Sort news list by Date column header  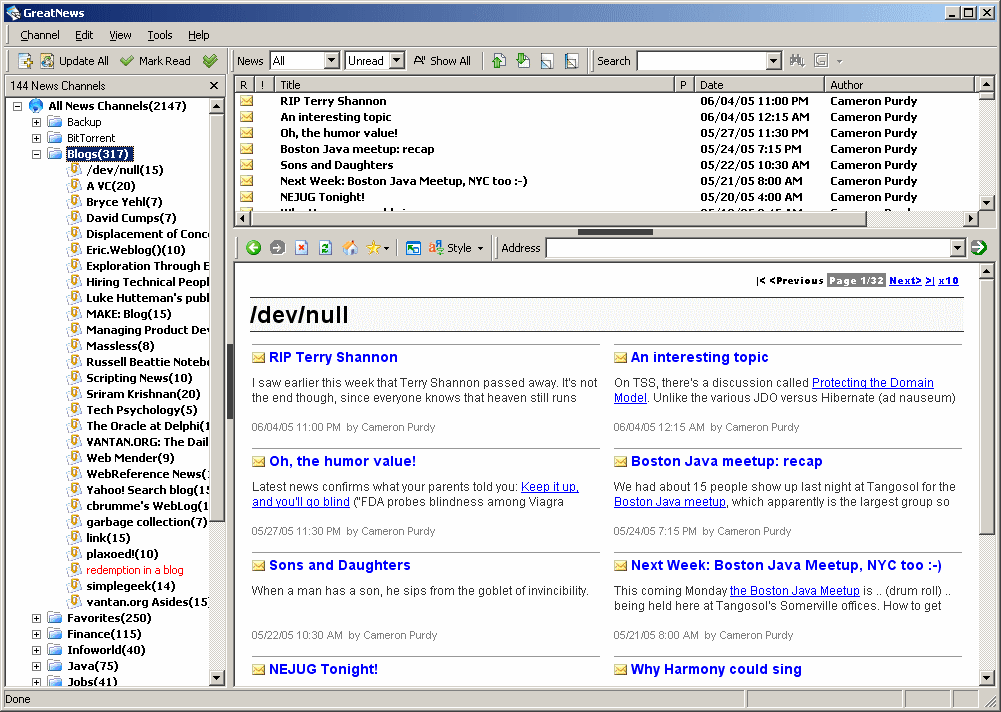(x=759, y=85)
